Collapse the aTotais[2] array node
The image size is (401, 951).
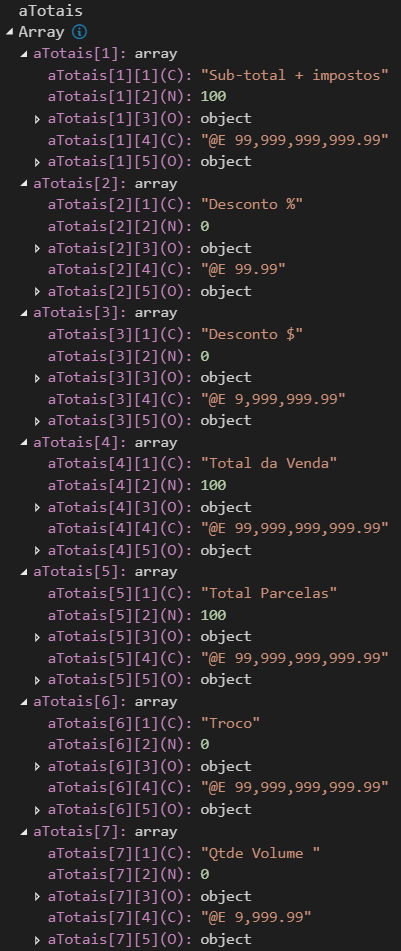(x=24, y=184)
